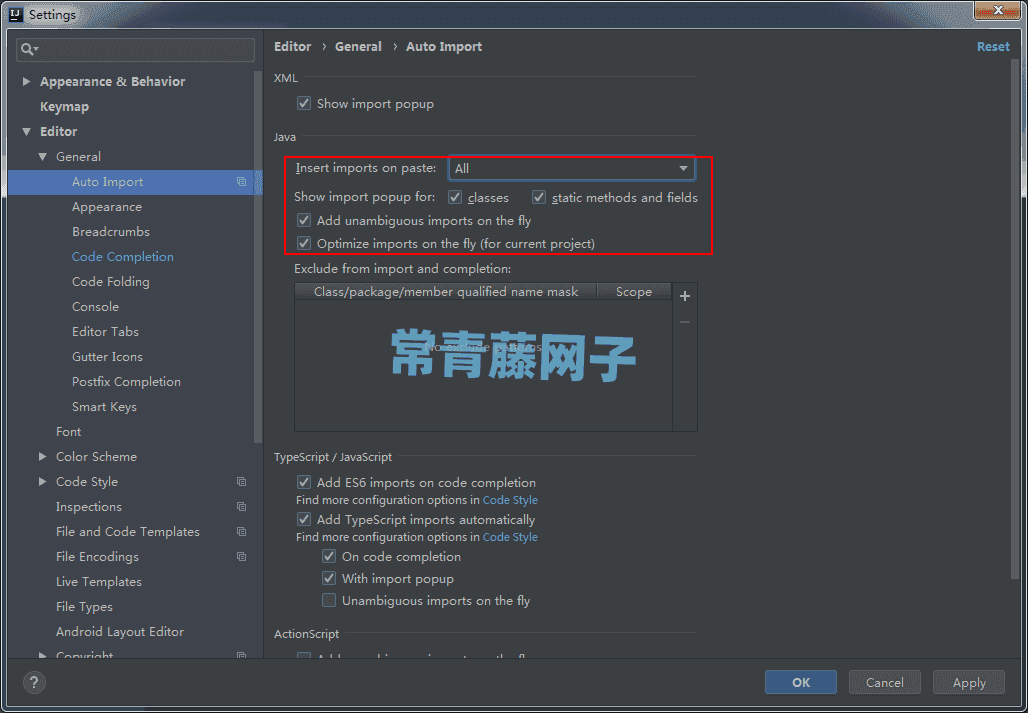Click the per-project icon beside Inspections

pos(241,507)
